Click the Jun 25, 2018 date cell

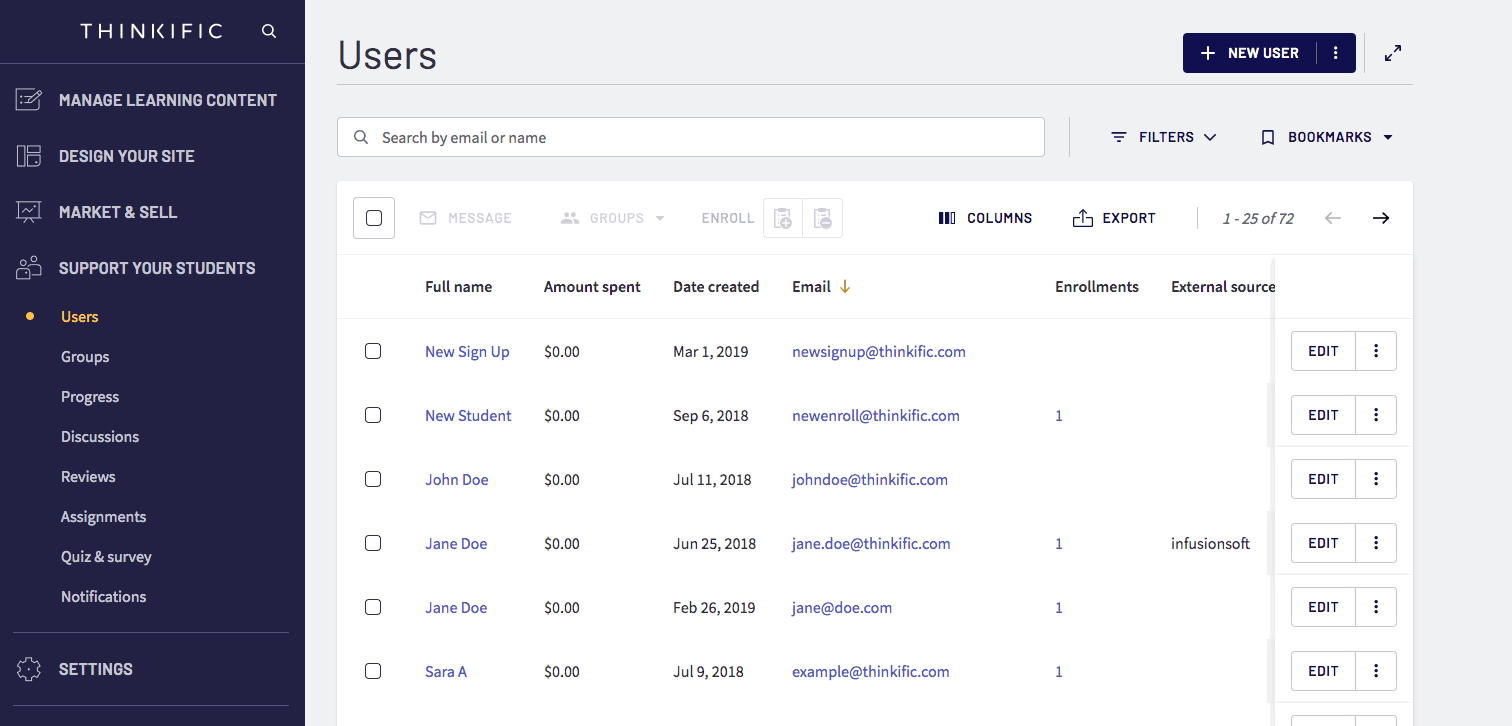pyautogui.click(x=715, y=544)
